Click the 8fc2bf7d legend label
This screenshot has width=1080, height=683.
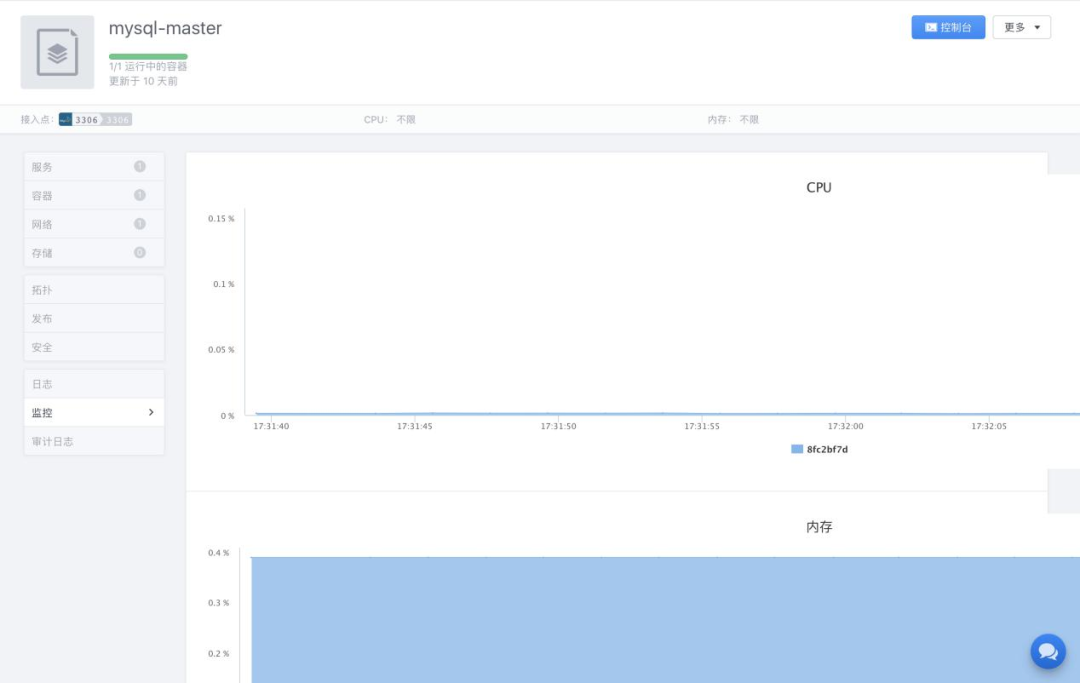pyautogui.click(x=827, y=449)
